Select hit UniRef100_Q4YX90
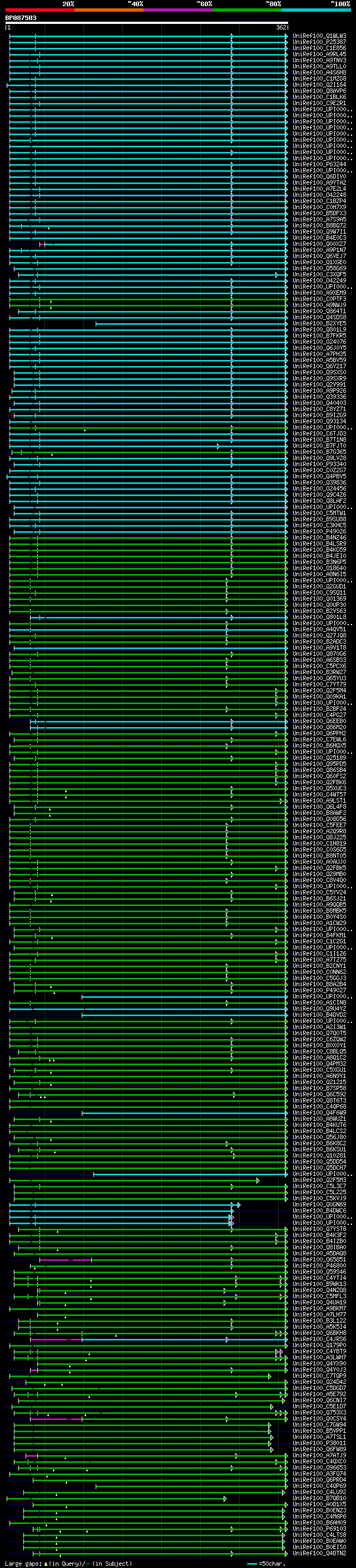The height and width of the screenshot is (1568, 356). tap(319, 1363)
